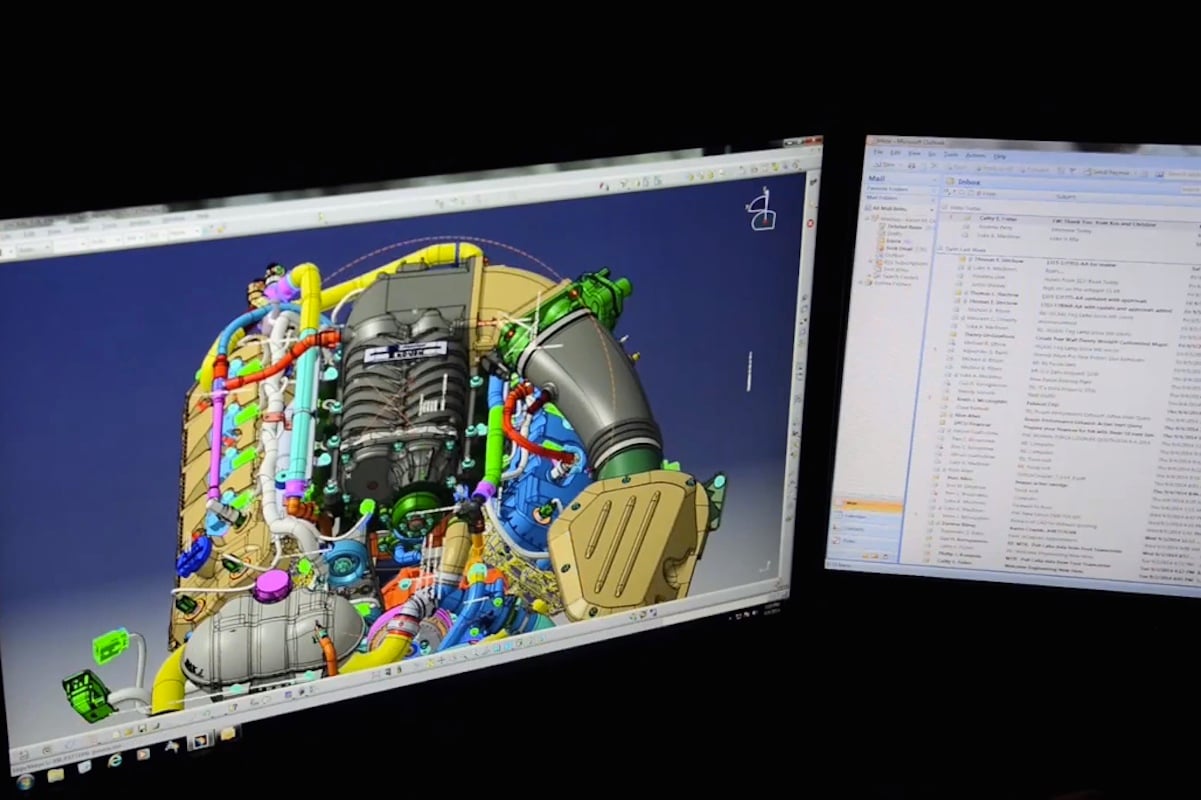1201x800 pixels.
Task: Switch to Tasks in the navigation pane
Action: [x=862, y=541]
